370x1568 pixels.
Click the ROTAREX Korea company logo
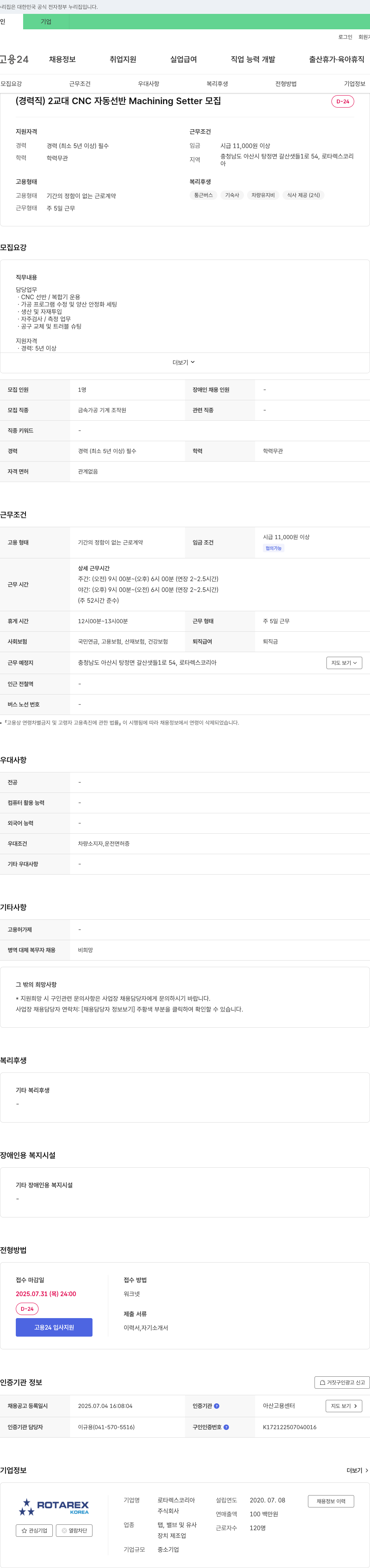click(54, 1507)
